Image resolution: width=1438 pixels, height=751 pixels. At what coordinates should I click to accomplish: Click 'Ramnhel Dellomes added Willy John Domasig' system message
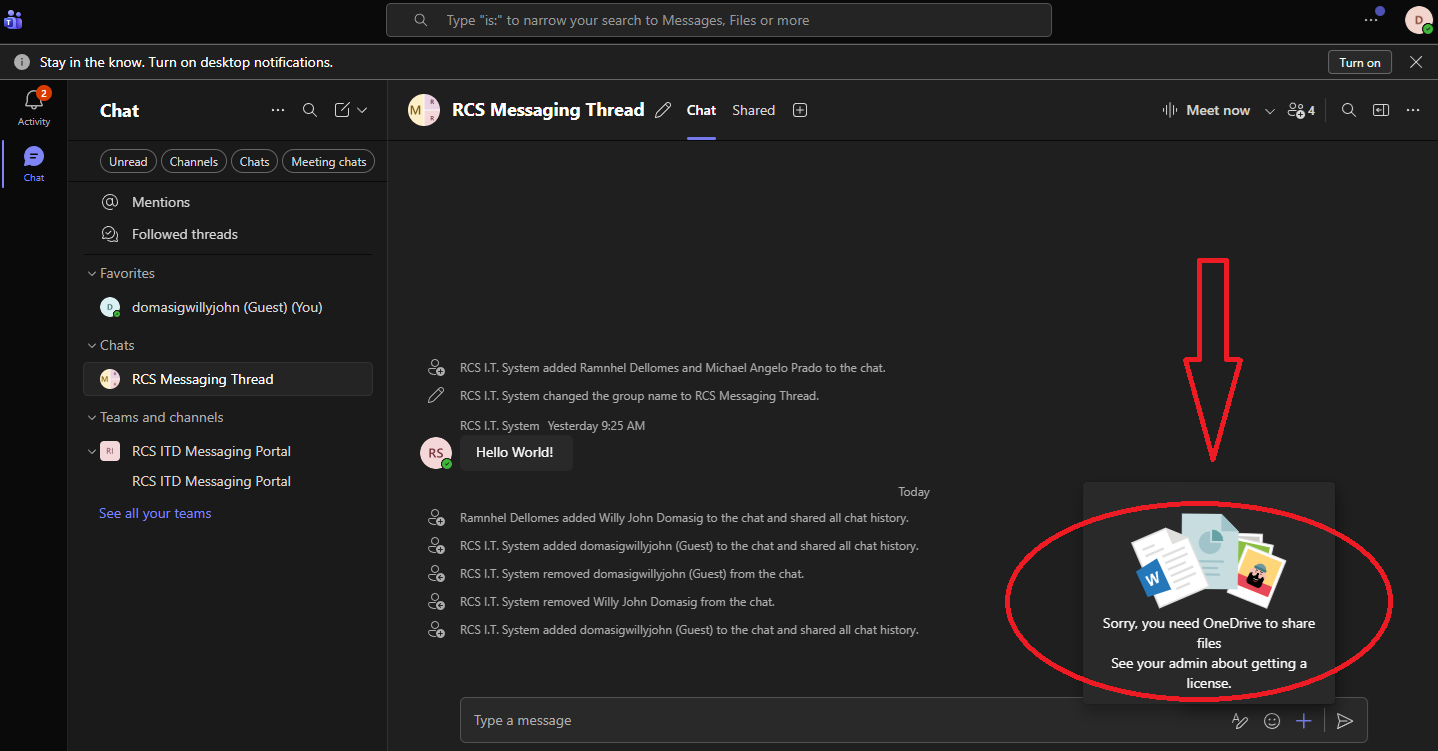[684, 518]
